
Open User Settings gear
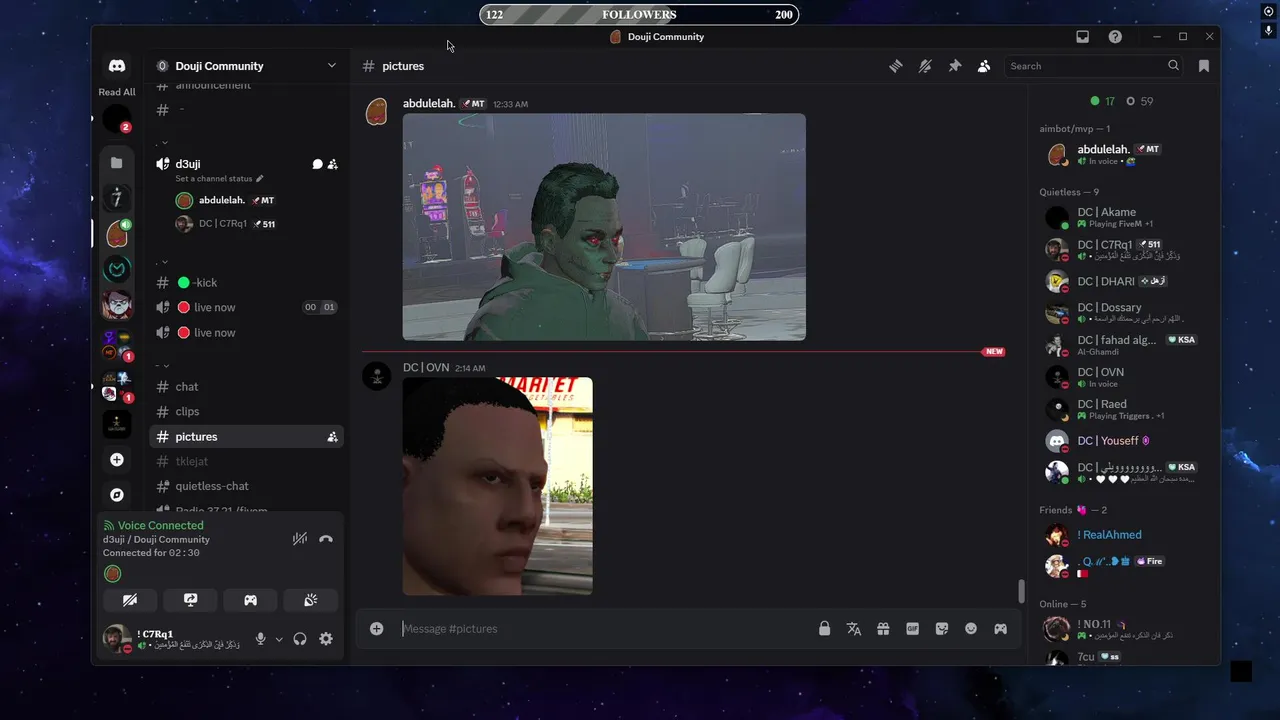coord(326,639)
